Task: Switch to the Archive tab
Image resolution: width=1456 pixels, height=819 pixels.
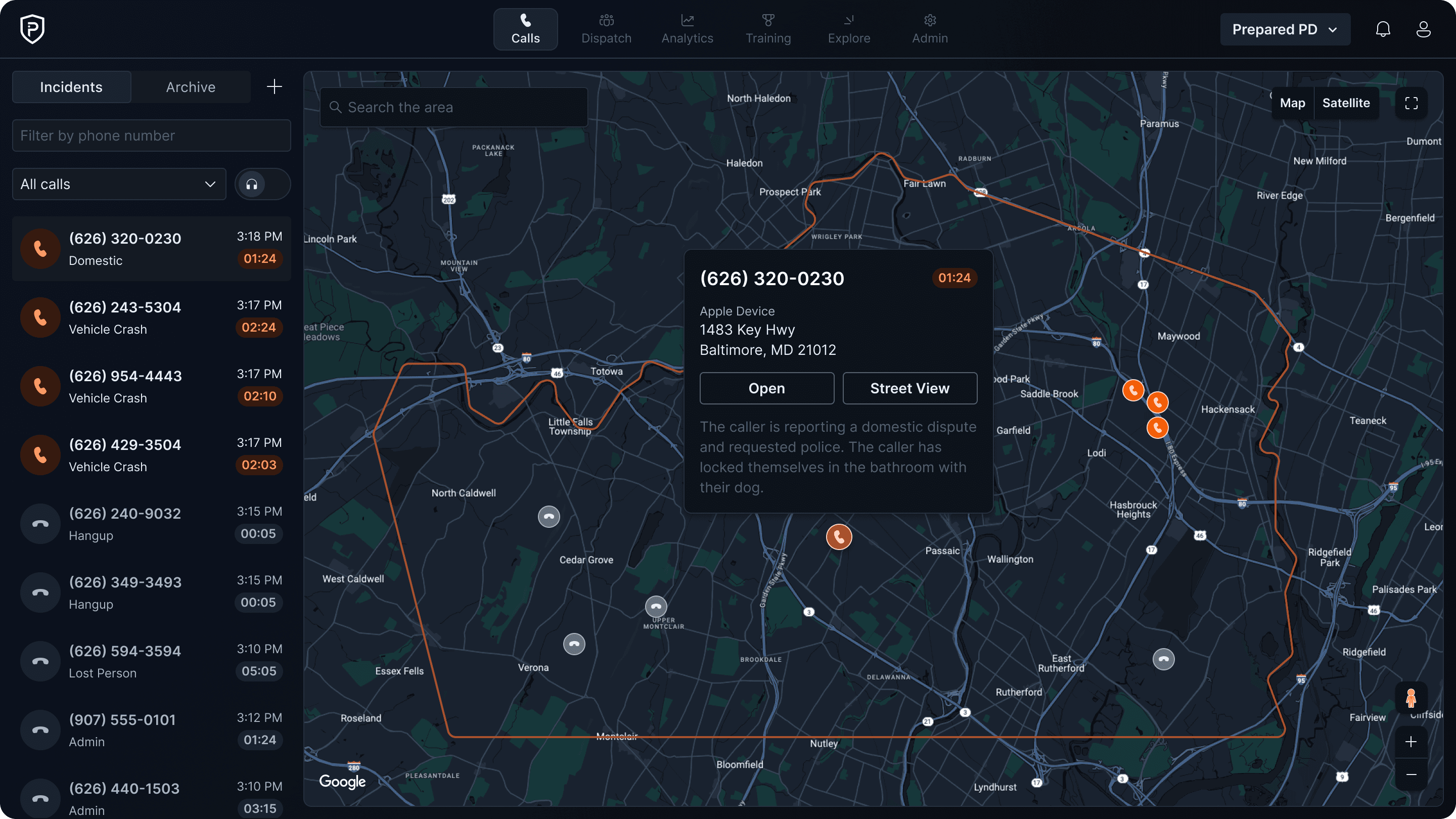Action: [x=191, y=87]
